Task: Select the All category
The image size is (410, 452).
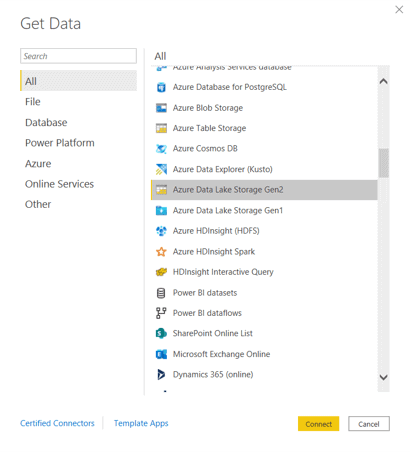Action: click(78, 81)
